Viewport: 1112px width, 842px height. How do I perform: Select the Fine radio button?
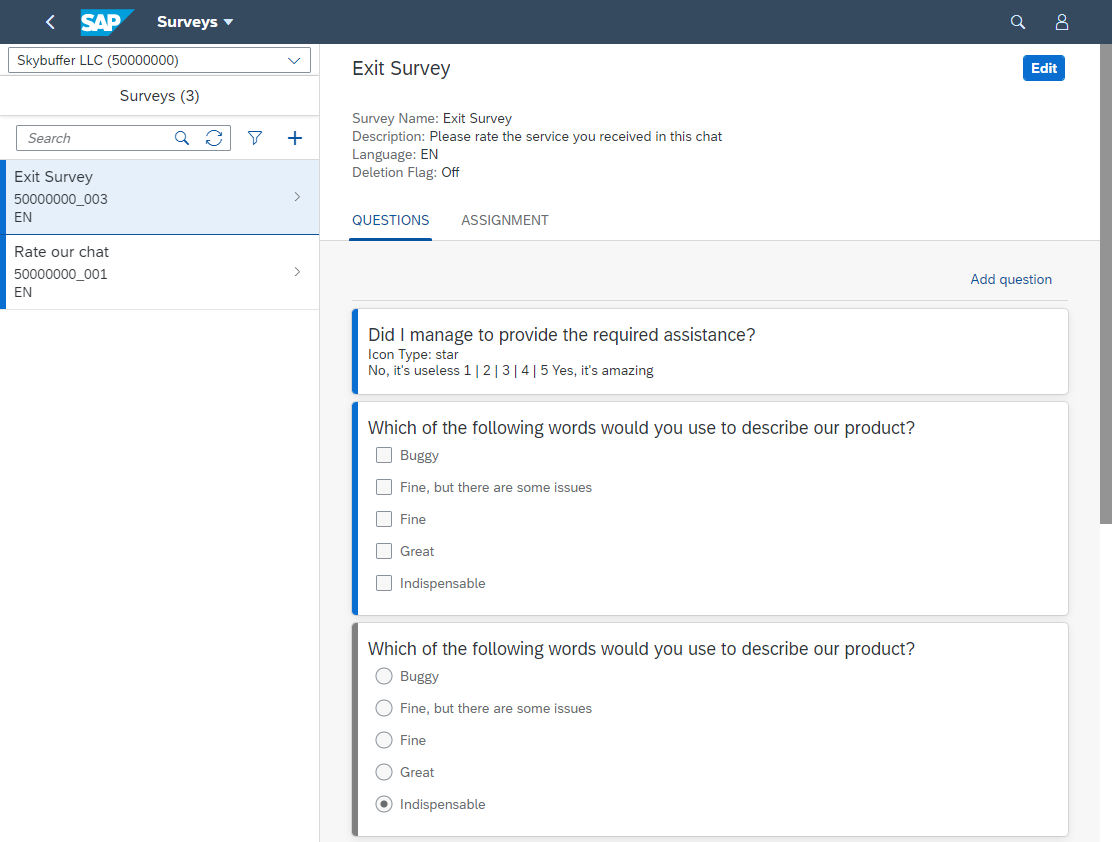tap(384, 740)
